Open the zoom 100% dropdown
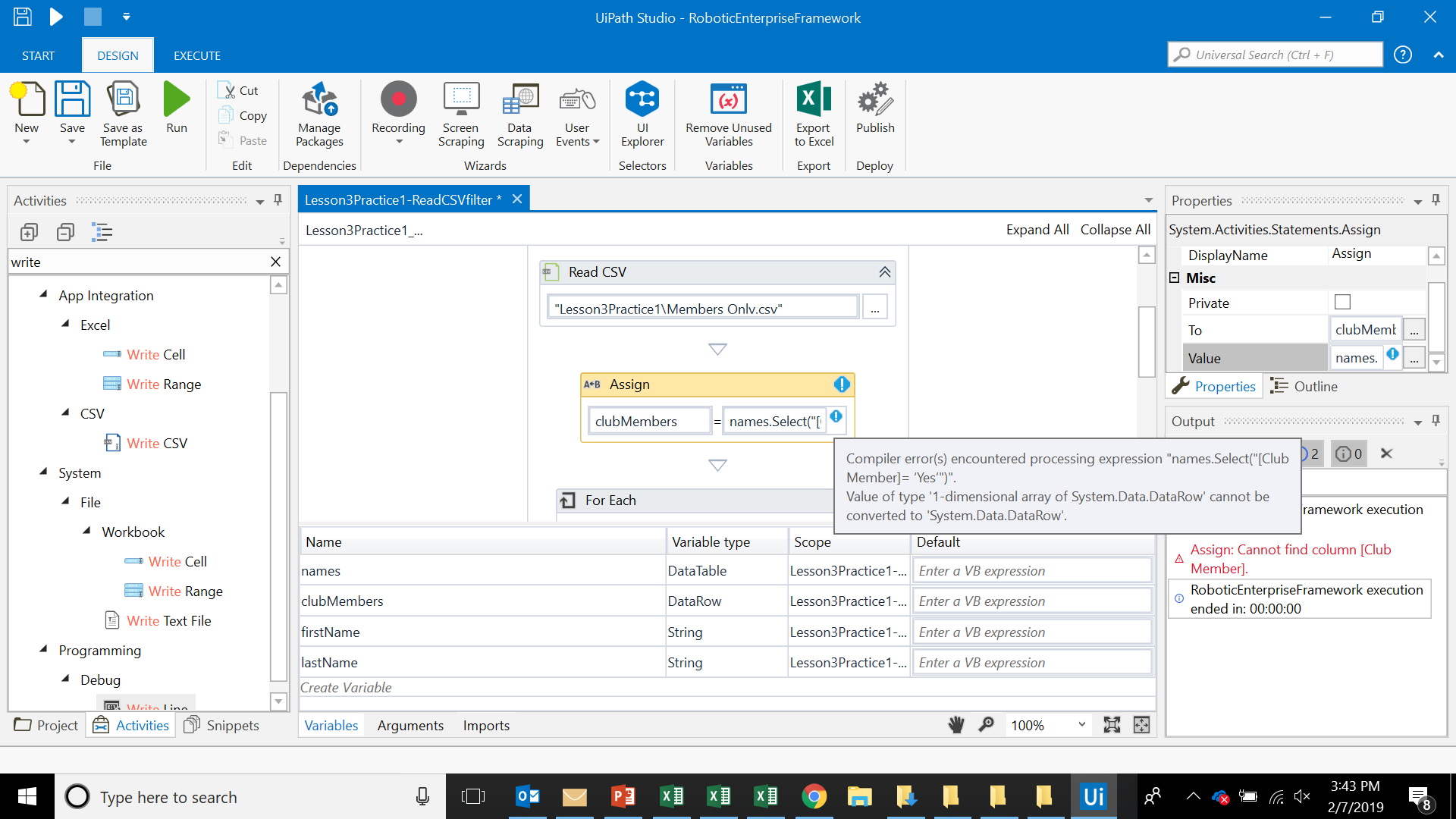 coord(1081,725)
